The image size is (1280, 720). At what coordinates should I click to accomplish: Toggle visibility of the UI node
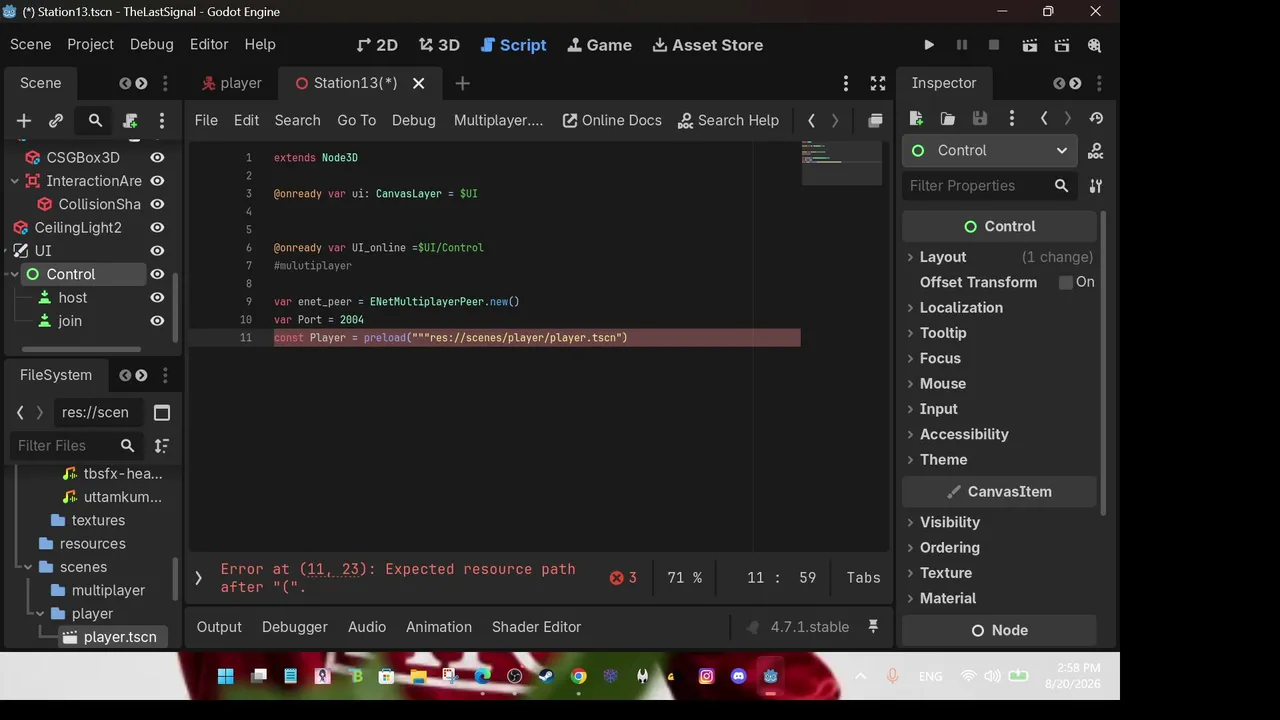click(x=157, y=251)
